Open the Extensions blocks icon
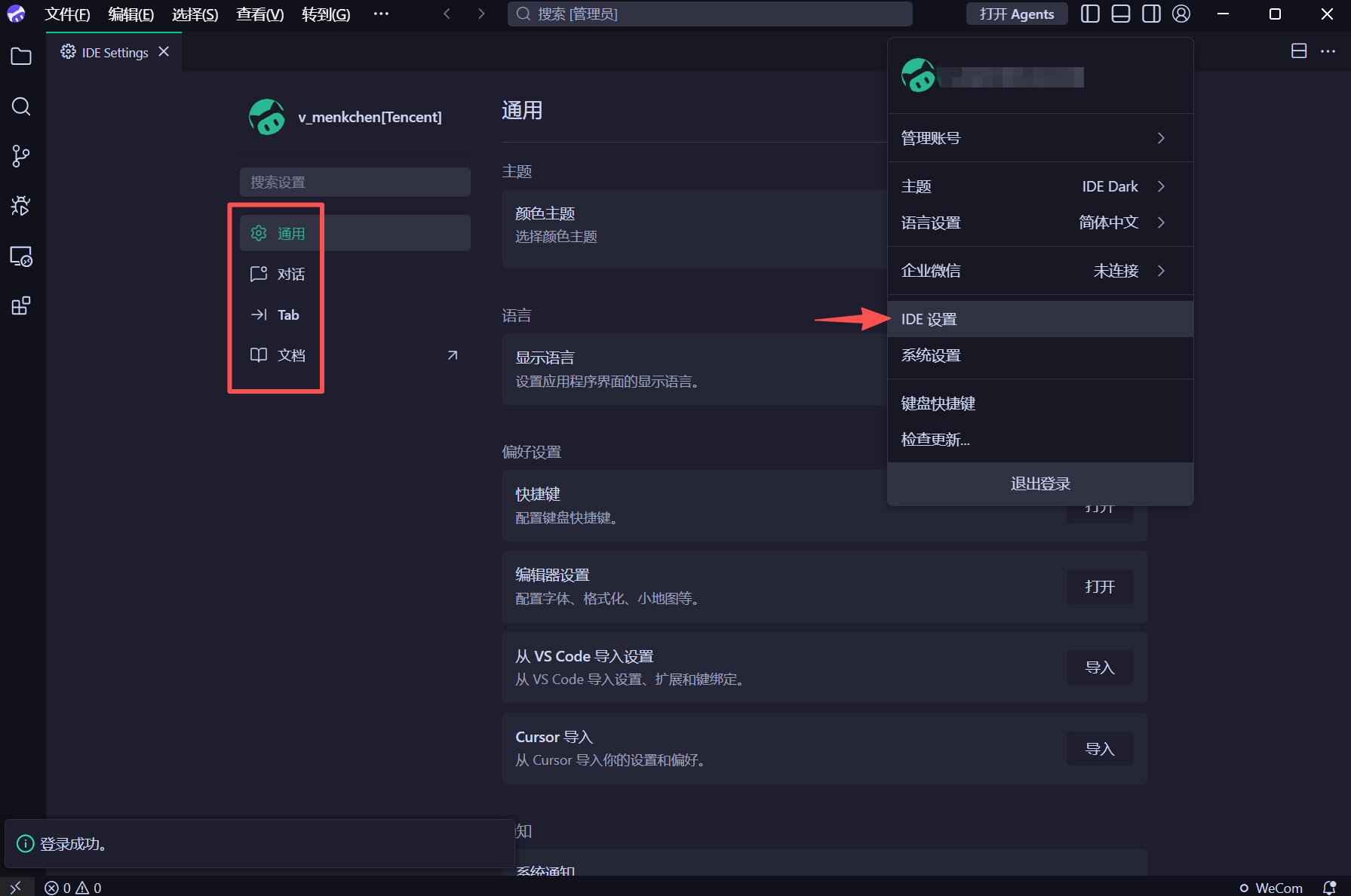1351x896 pixels. point(21,305)
